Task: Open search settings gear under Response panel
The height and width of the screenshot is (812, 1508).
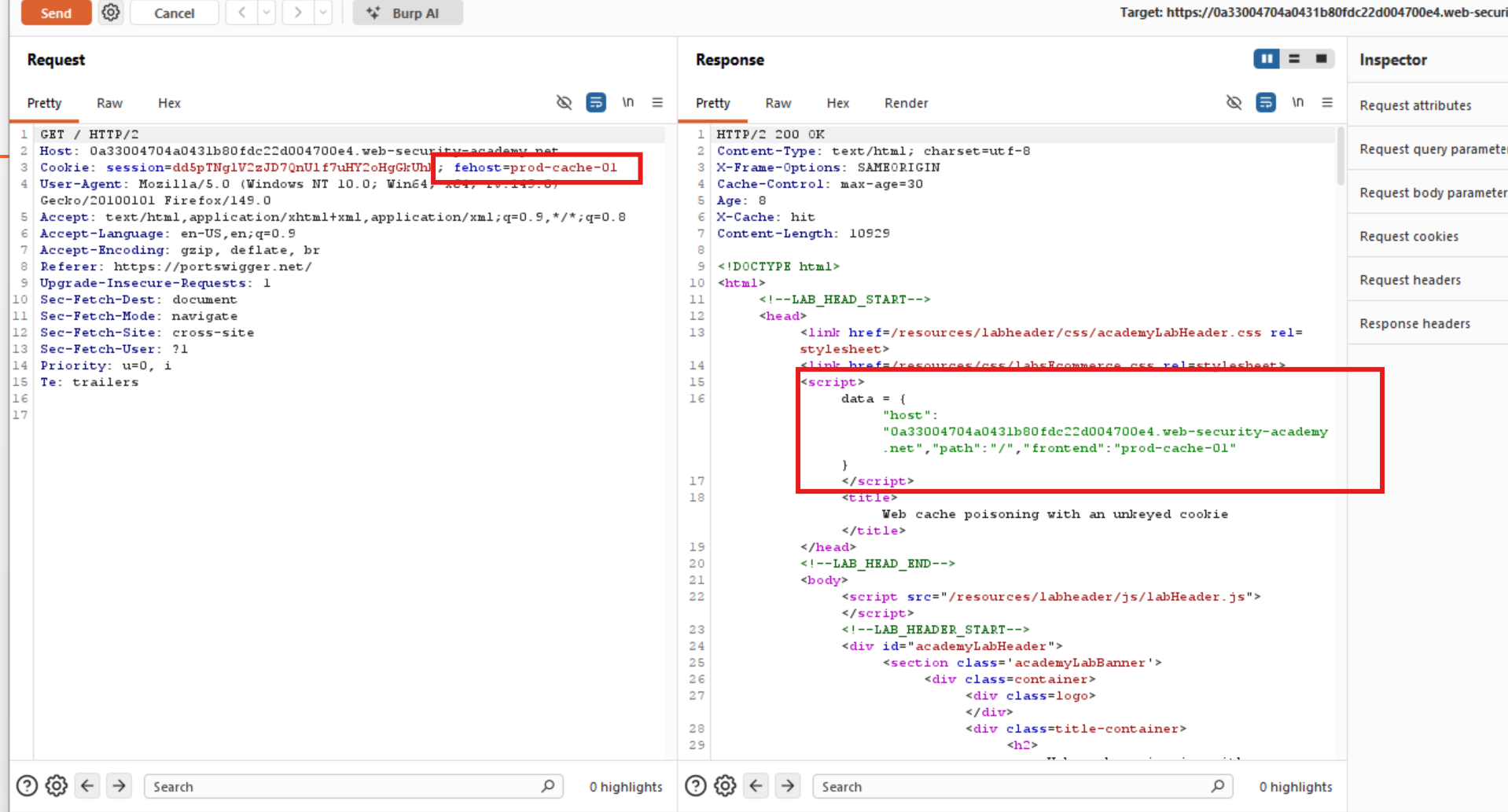Action: [725, 785]
